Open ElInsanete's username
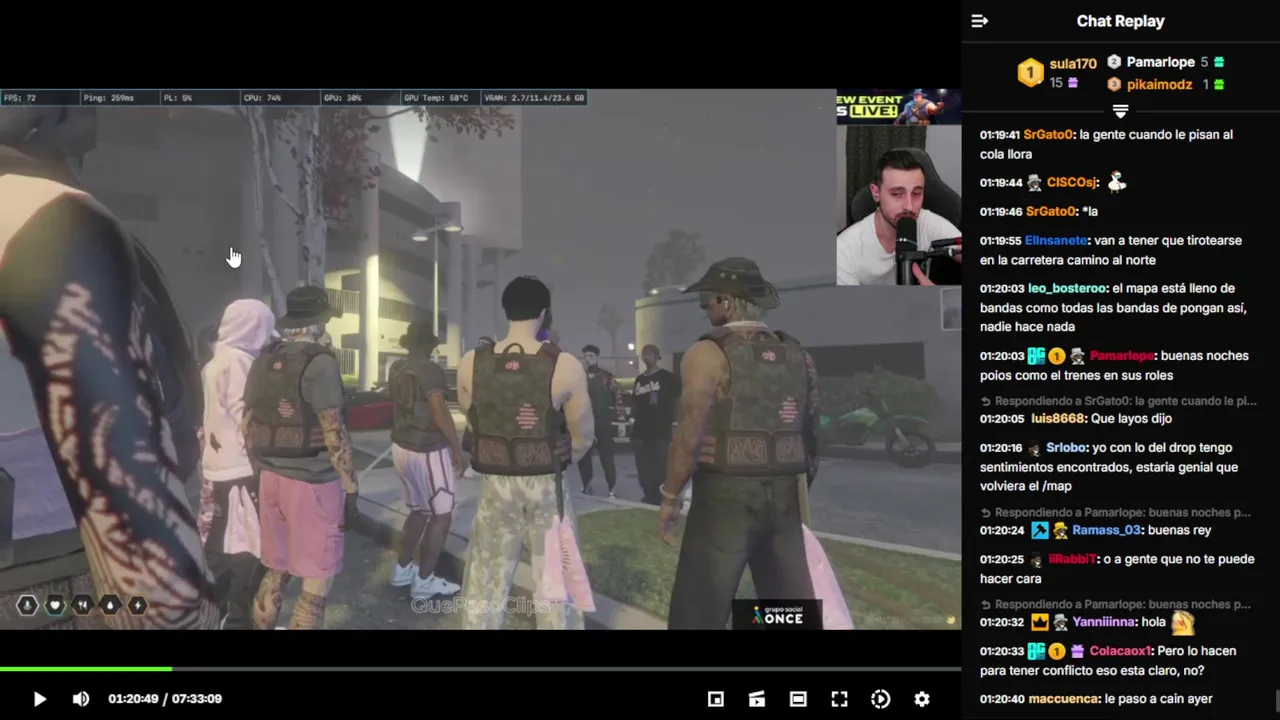Image resolution: width=1280 pixels, height=720 pixels. pyautogui.click(x=1056, y=241)
